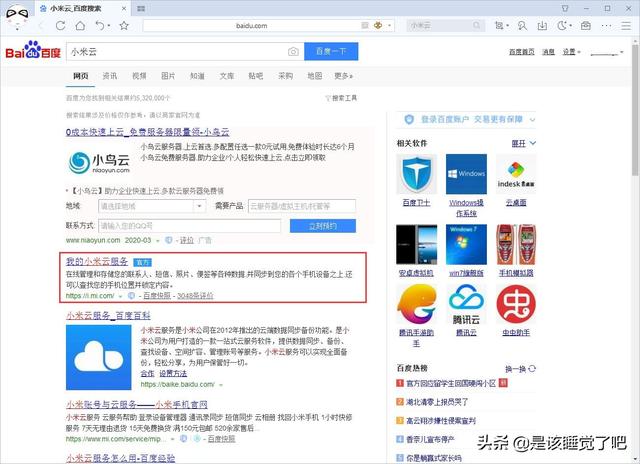Open the browser hamburger menu

[x=626, y=26]
